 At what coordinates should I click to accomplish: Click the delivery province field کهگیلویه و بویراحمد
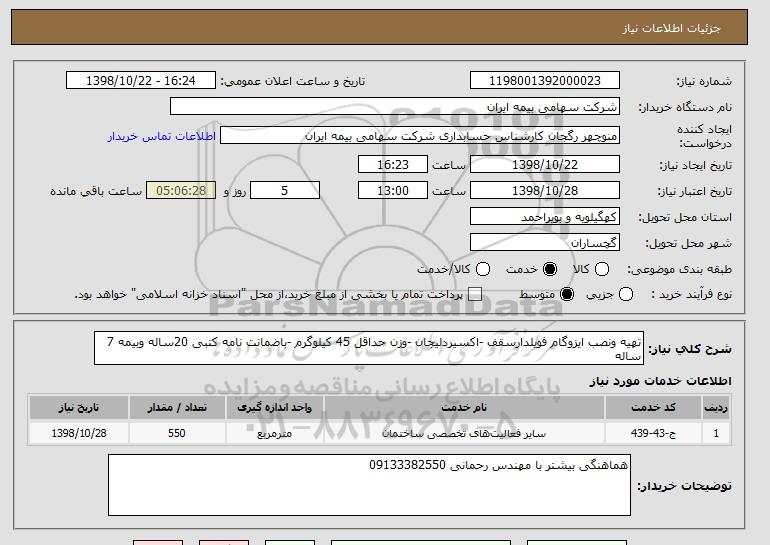pyautogui.click(x=545, y=217)
